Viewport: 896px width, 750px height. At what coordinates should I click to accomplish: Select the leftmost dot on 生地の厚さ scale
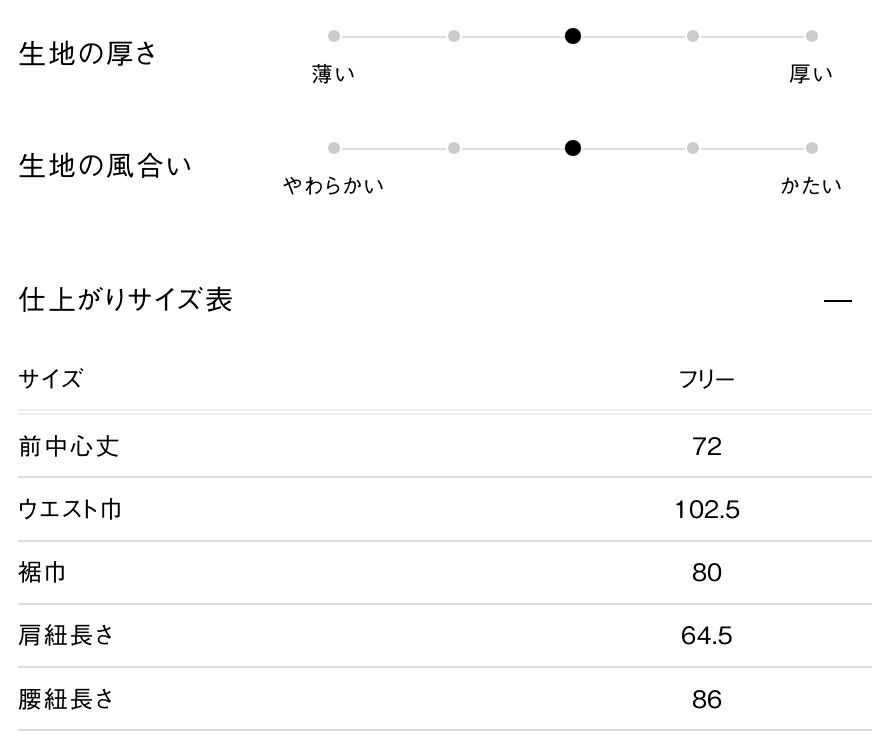[334, 36]
